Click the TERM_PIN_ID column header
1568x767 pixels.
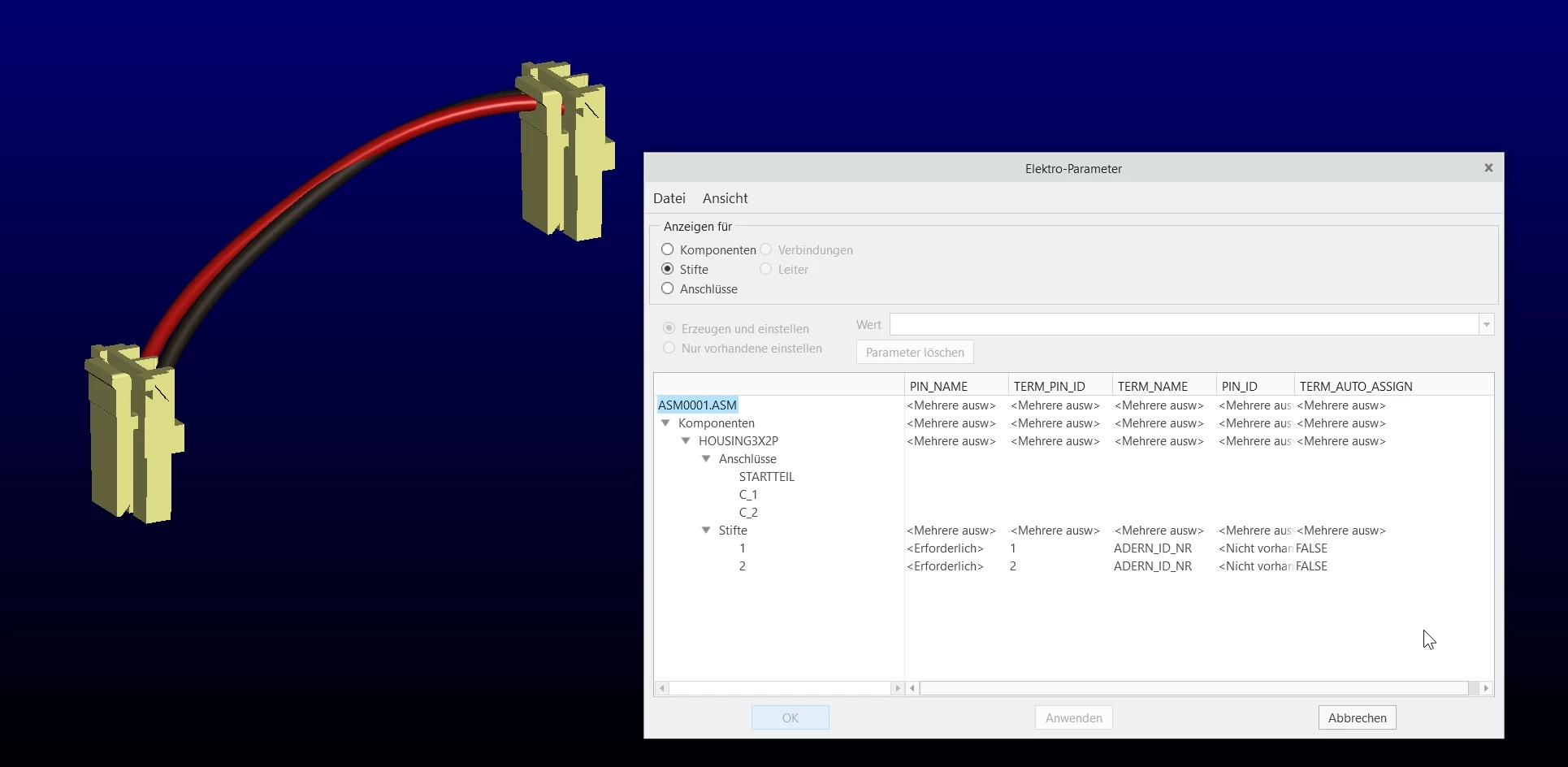pos(1060,386)
